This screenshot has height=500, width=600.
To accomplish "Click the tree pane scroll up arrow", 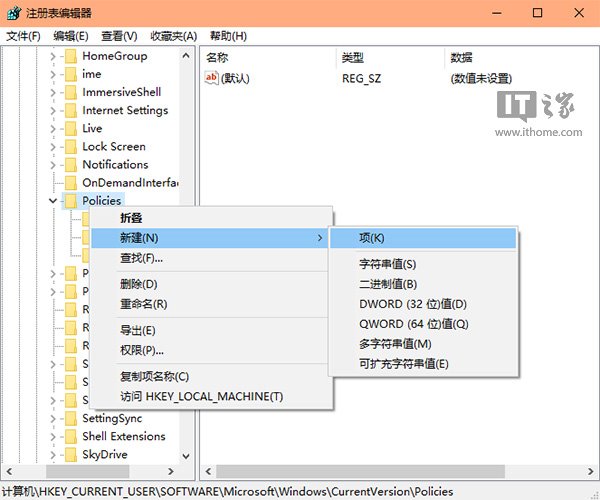I will tap(186, 56).
